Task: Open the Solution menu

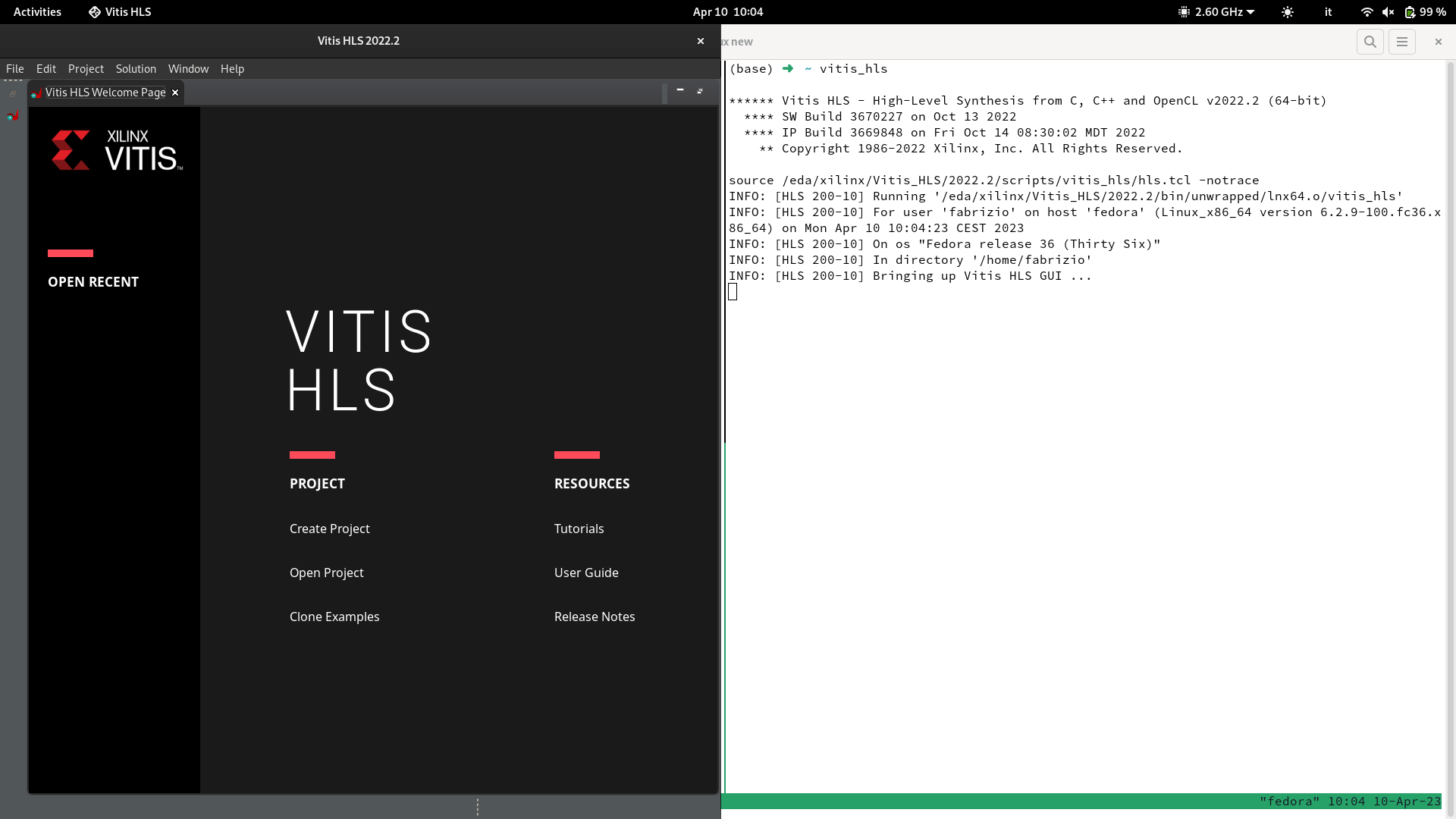Action: point(136,69)
